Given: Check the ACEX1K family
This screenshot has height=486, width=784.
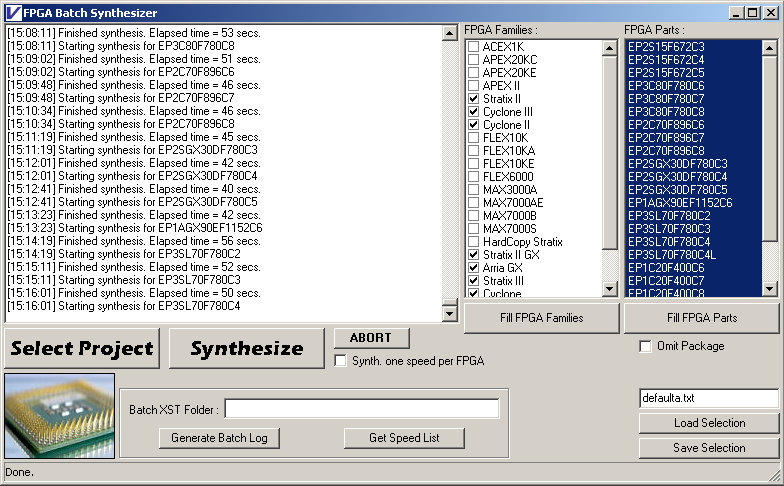Looking at the screenshot, I should click(x=474, y=46).
